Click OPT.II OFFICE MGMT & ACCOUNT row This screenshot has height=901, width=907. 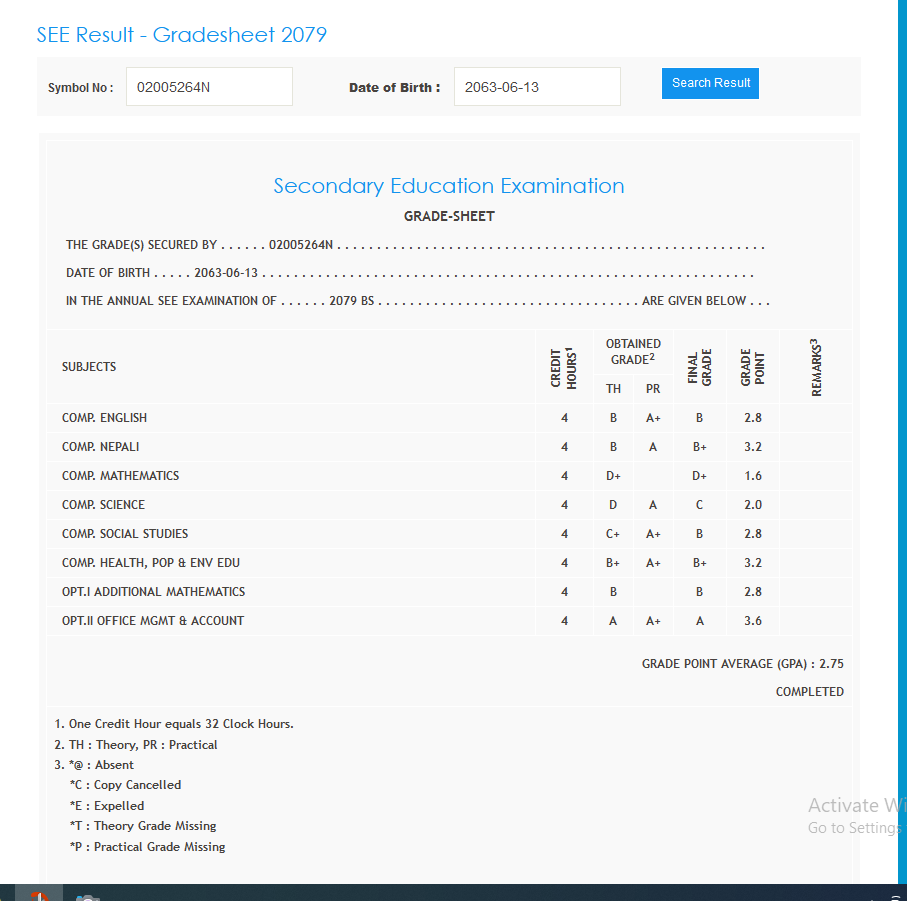click(153, 621)
